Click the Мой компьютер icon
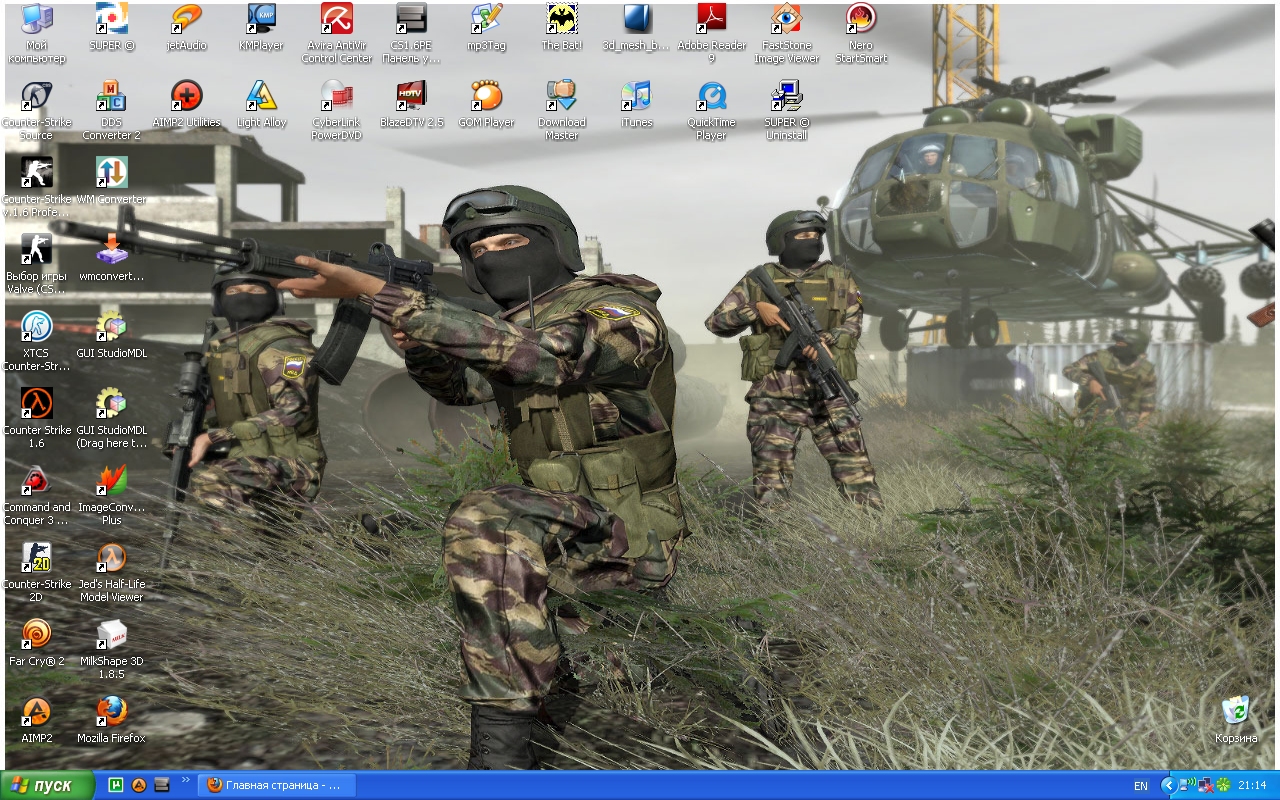 [x=37, y=20]
